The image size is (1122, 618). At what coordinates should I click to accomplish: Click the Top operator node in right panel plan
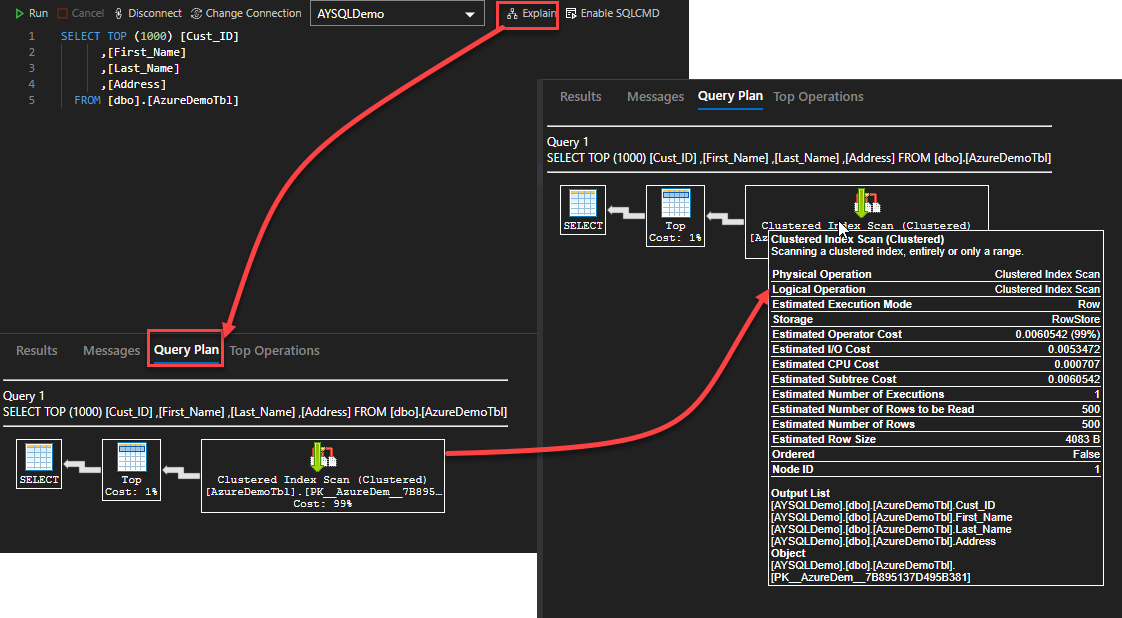(x=675, y=216)
